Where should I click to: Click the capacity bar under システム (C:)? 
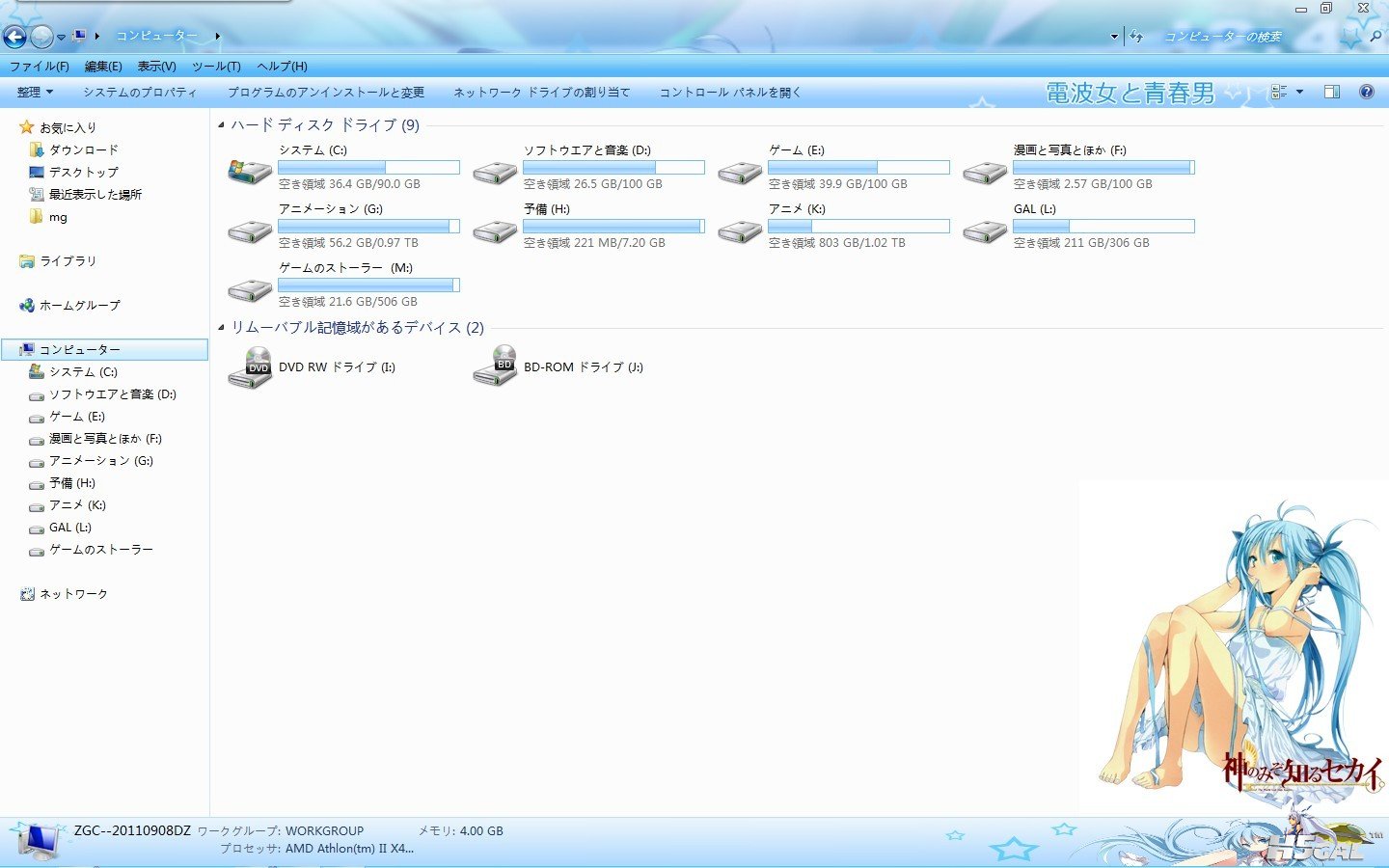(368, 168)
